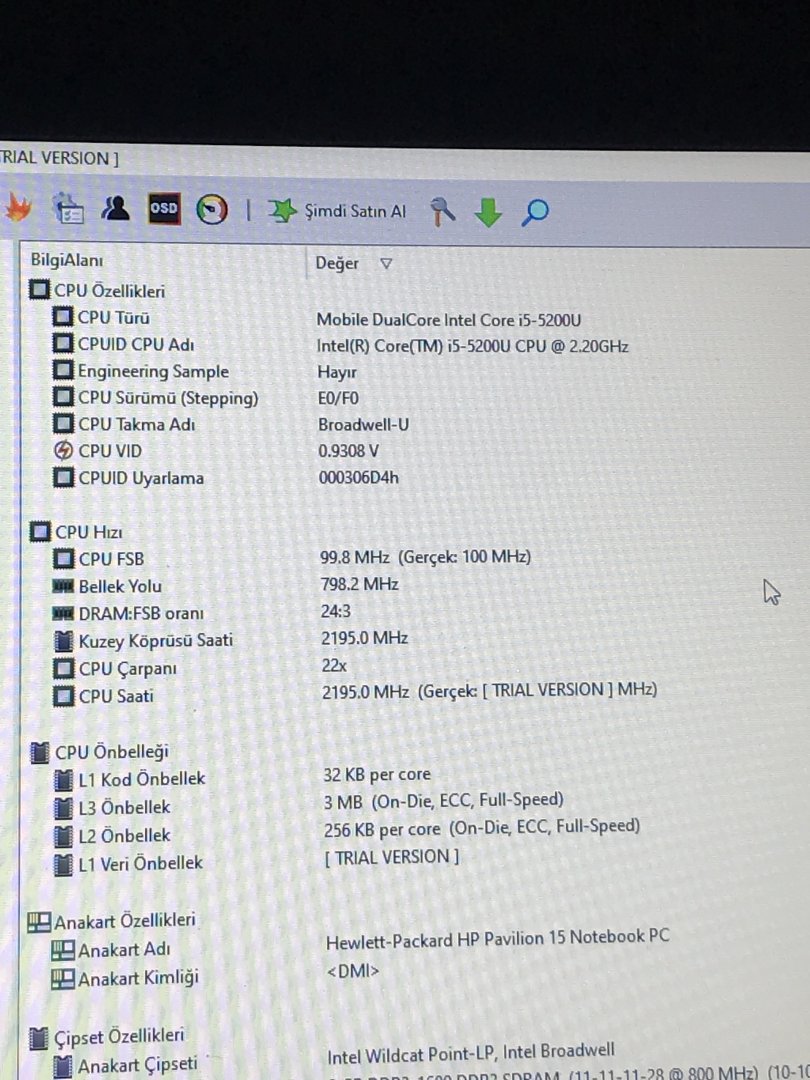Select Çipset Özellikleri group row
The image size is (810, 1080).
[108, 1037]
